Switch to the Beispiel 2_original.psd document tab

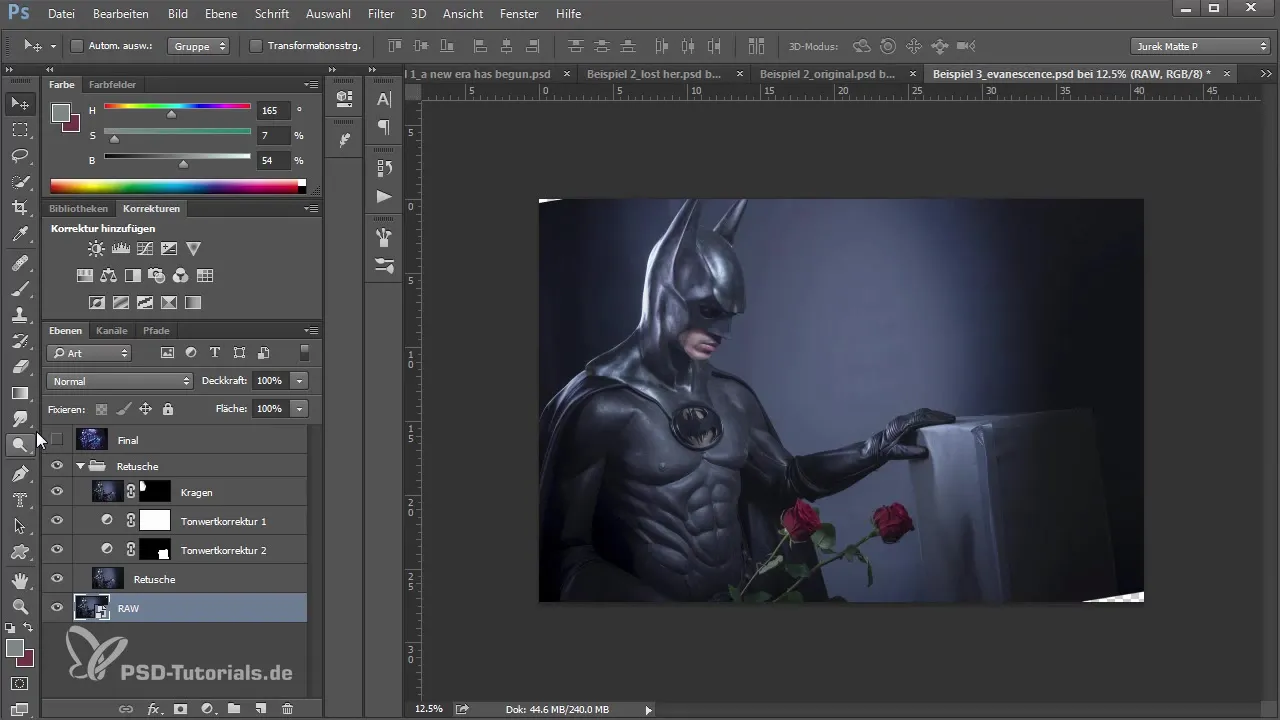click(827, 74)
